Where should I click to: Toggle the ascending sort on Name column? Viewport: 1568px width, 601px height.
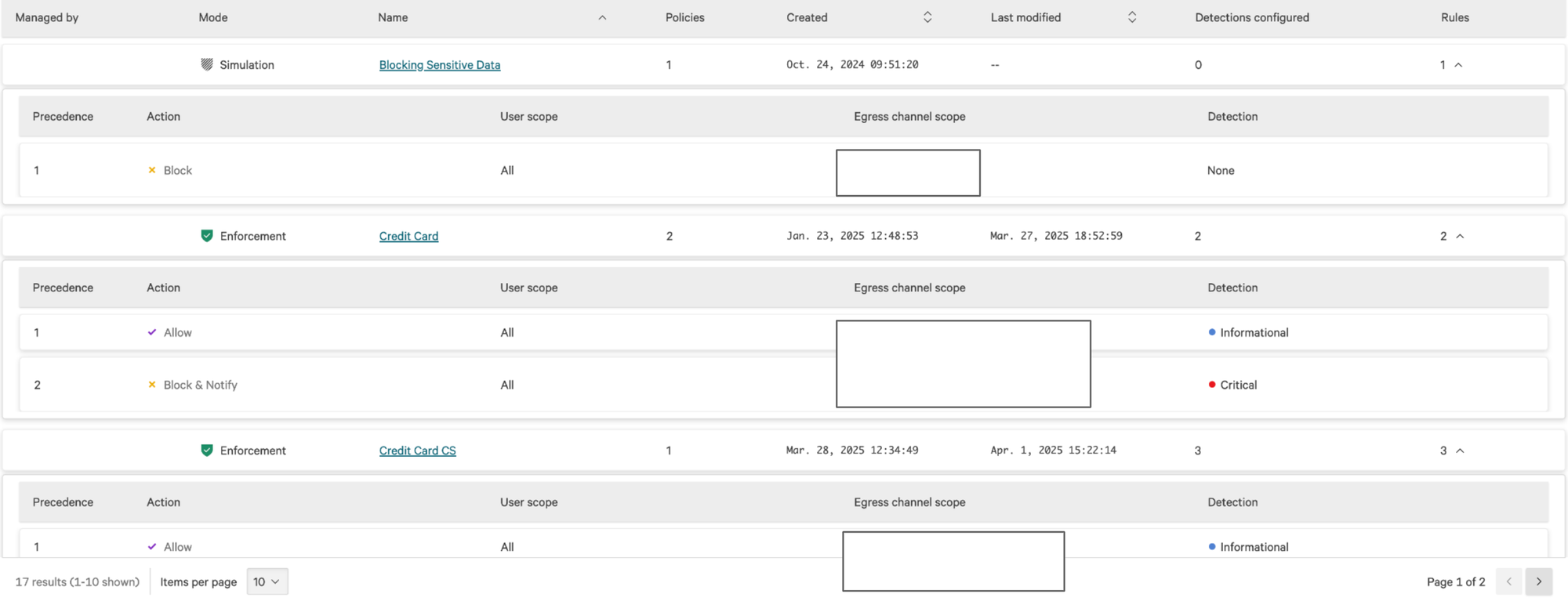coord(603,16)
